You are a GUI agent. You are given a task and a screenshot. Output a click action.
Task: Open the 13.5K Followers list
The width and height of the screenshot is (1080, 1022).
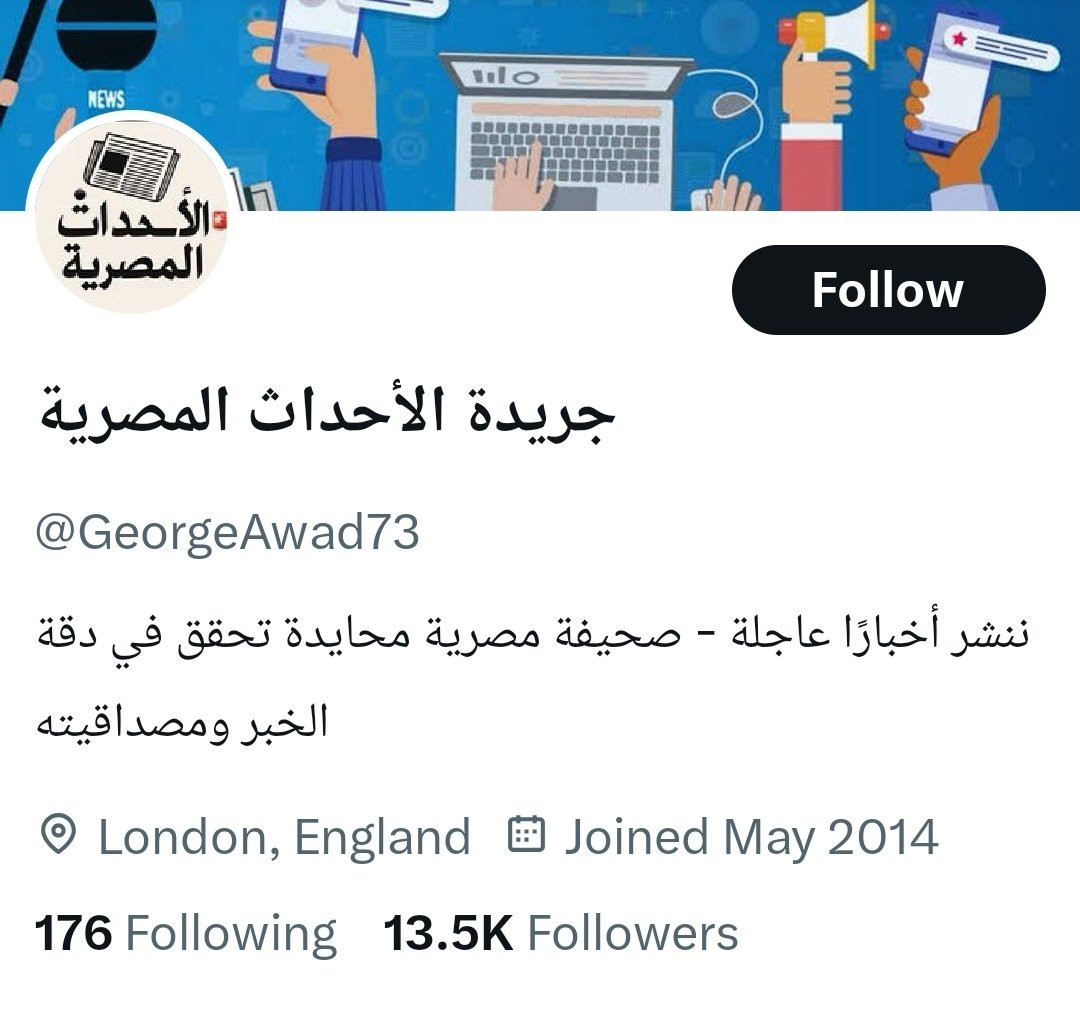point(560,933)
